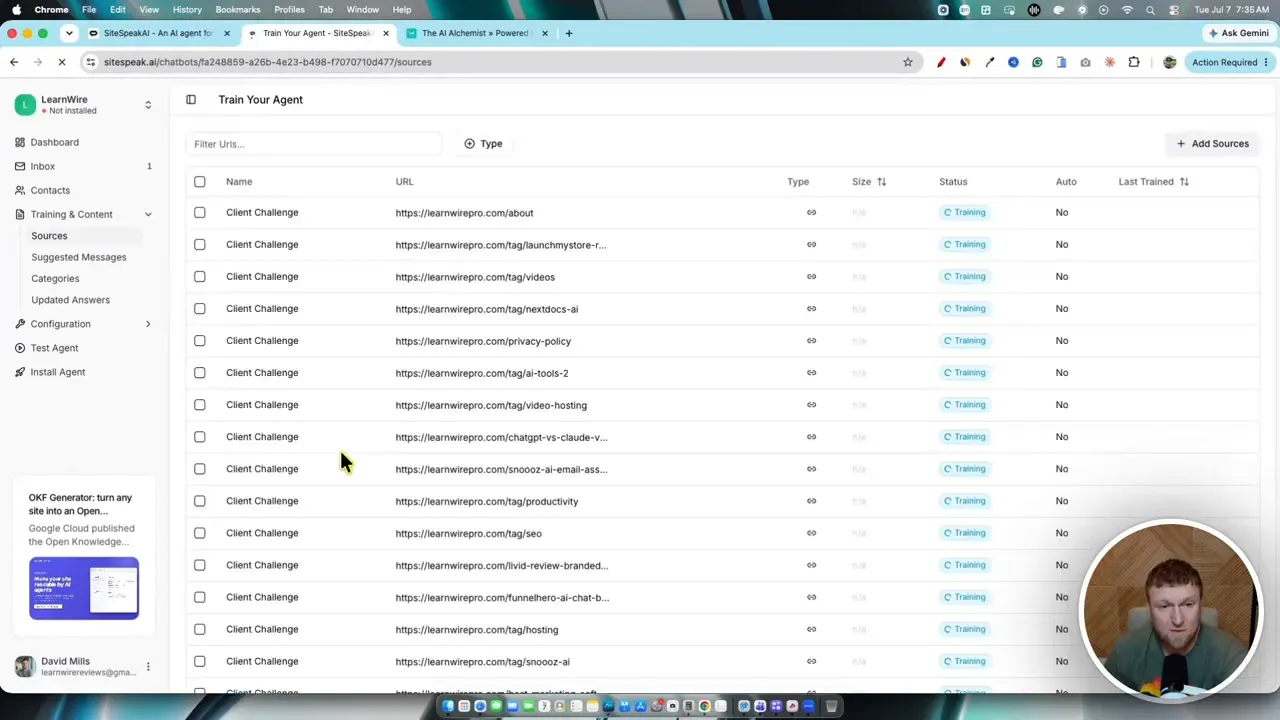Image resolution: width=1280 pixels, height=720 pixels.
Task: Go back using browser back arrow
Action: click(x=14, y=62)
